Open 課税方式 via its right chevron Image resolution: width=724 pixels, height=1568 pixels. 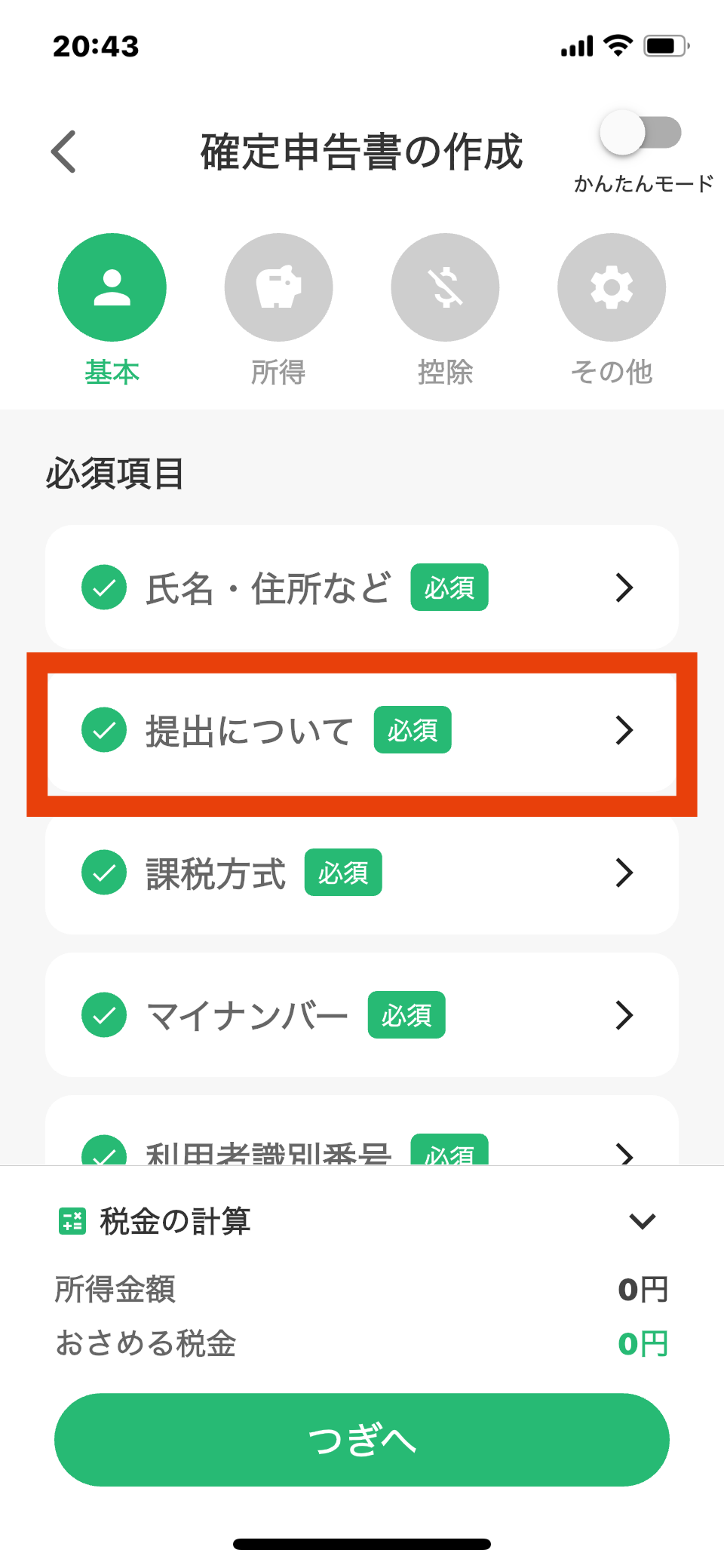624,873
